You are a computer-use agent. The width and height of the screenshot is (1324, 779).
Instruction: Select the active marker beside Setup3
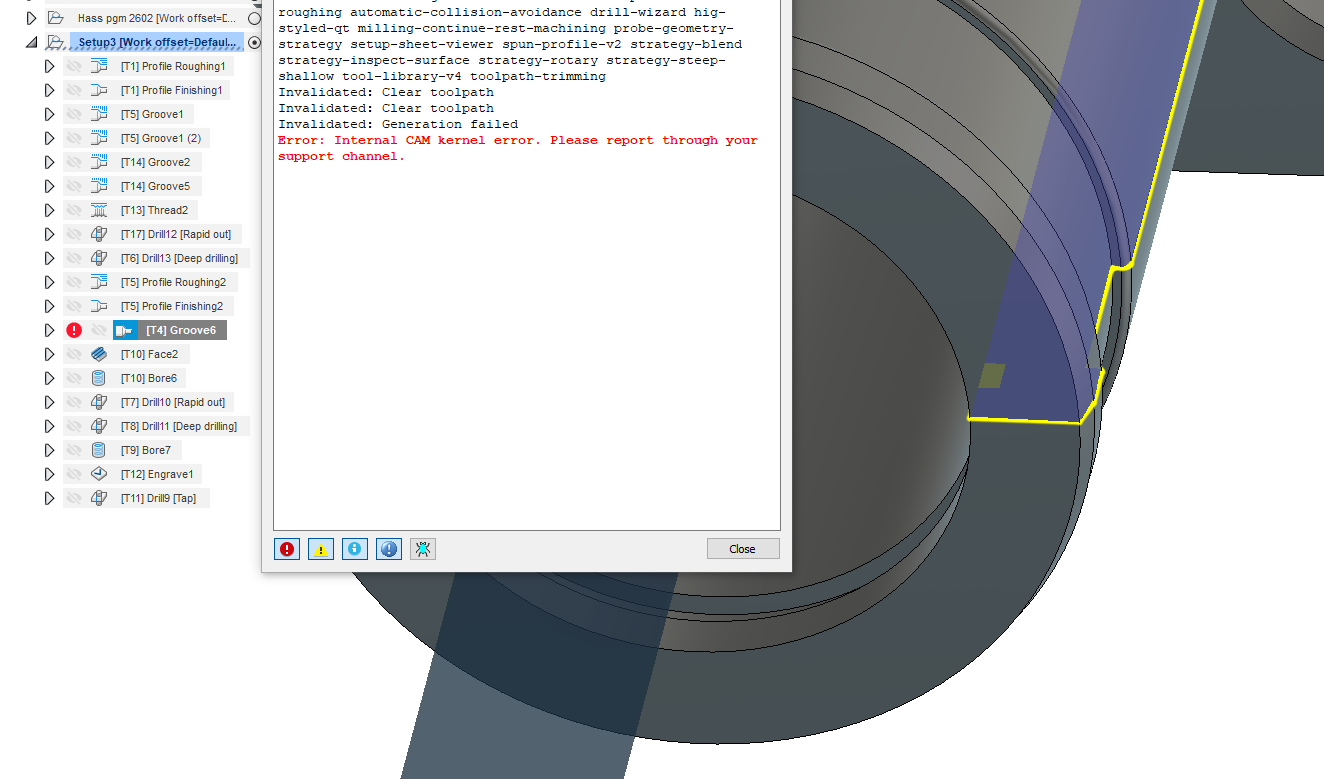pos(254,42)
